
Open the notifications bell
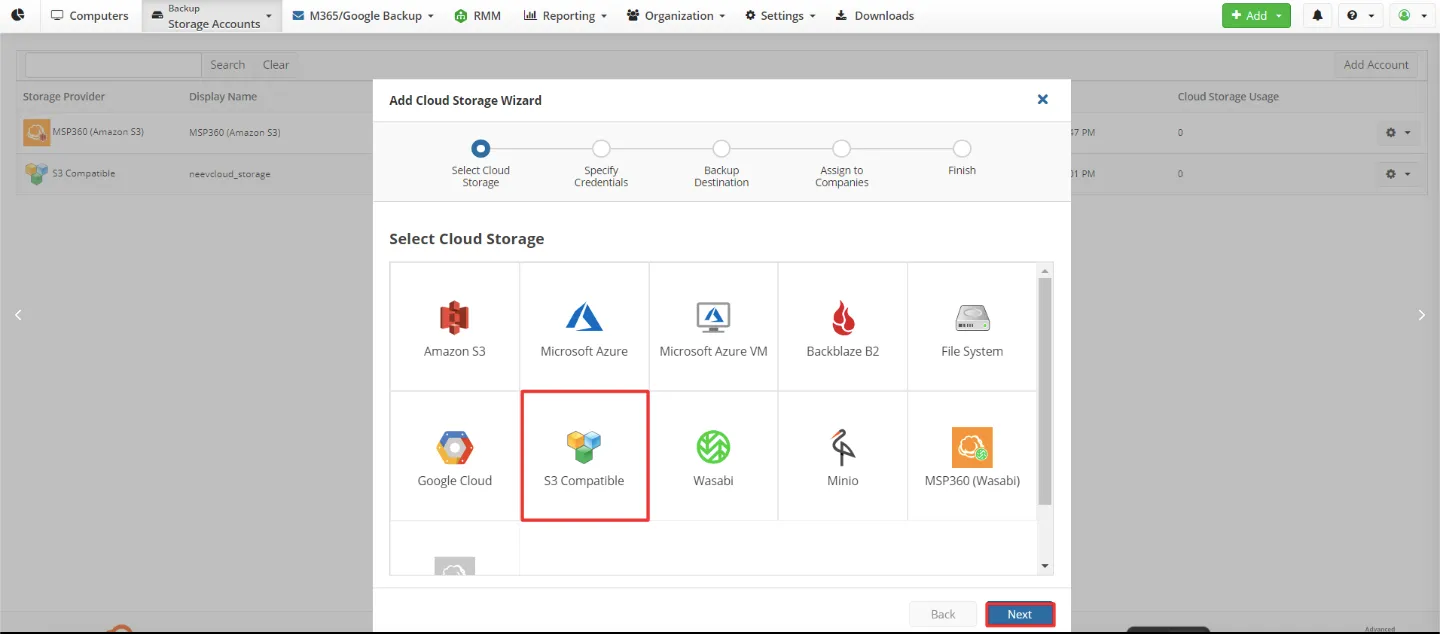pyautogui.click(x=1318, y=15)
